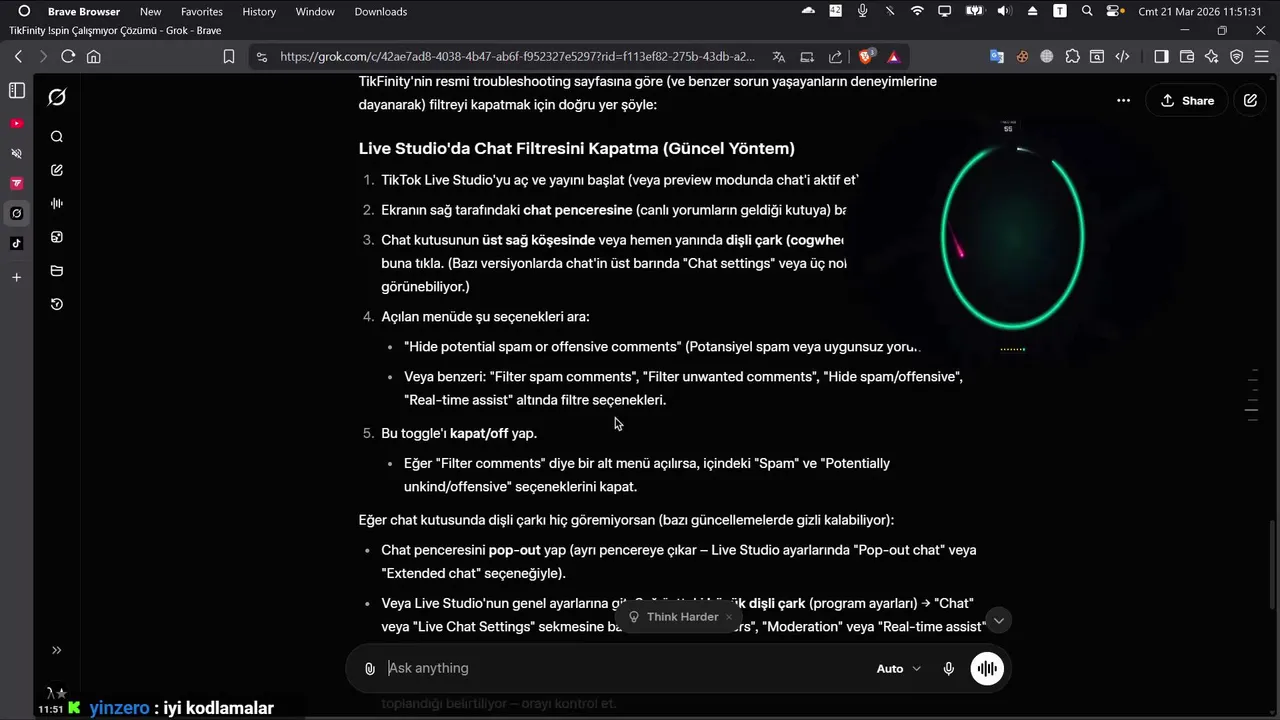This screenshot has height=720, width=1280.
Task: Open the code brackets extension icon
Action: click(1122, 57)
